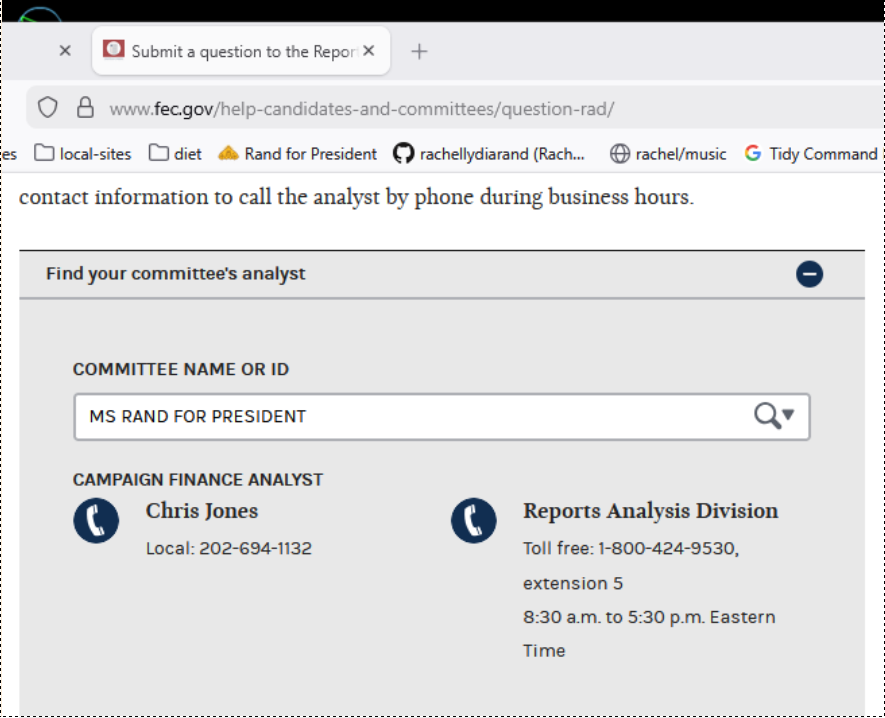Click the phone icon beside Chris Jones
The height and width of the screenshot is (718, 885).
tap(96, 521)
